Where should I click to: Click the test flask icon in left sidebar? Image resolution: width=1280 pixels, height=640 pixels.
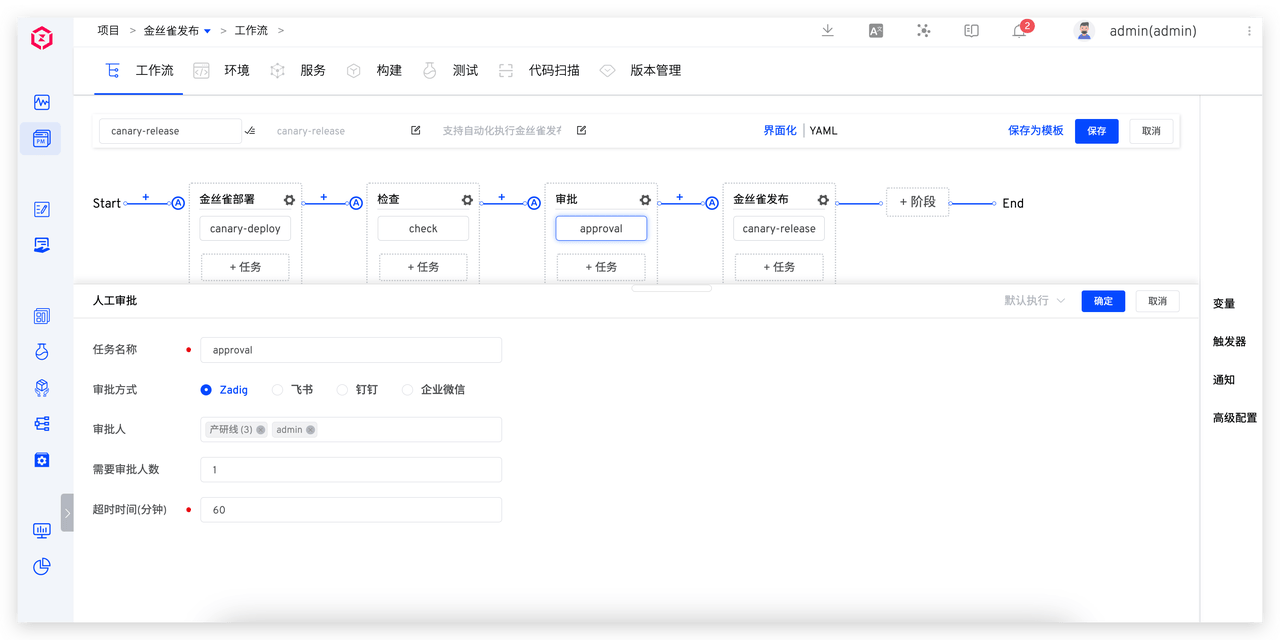[x=41, y=351]
